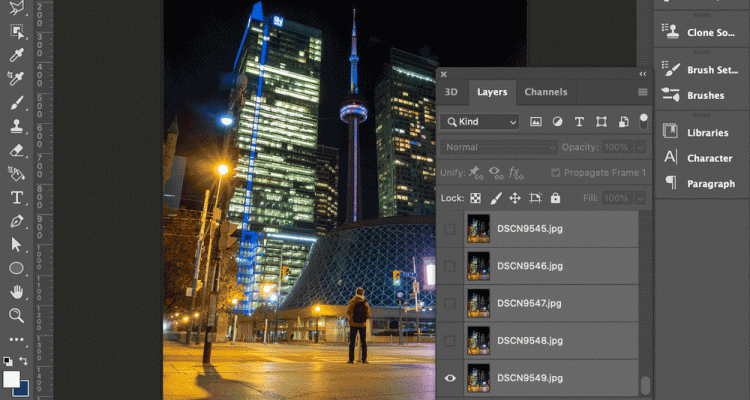
Task: Select the Eraser tool
Action: click(17, 150)
